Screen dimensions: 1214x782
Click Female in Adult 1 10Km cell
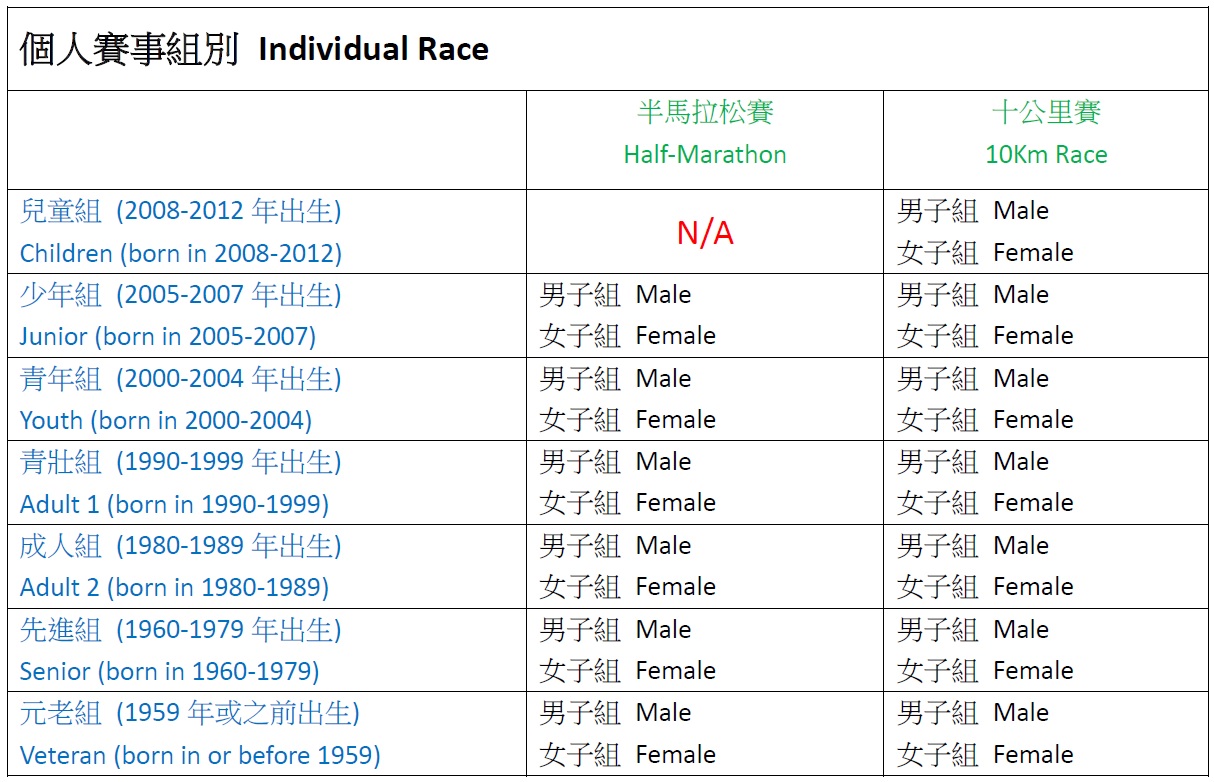coord(1032,503)
